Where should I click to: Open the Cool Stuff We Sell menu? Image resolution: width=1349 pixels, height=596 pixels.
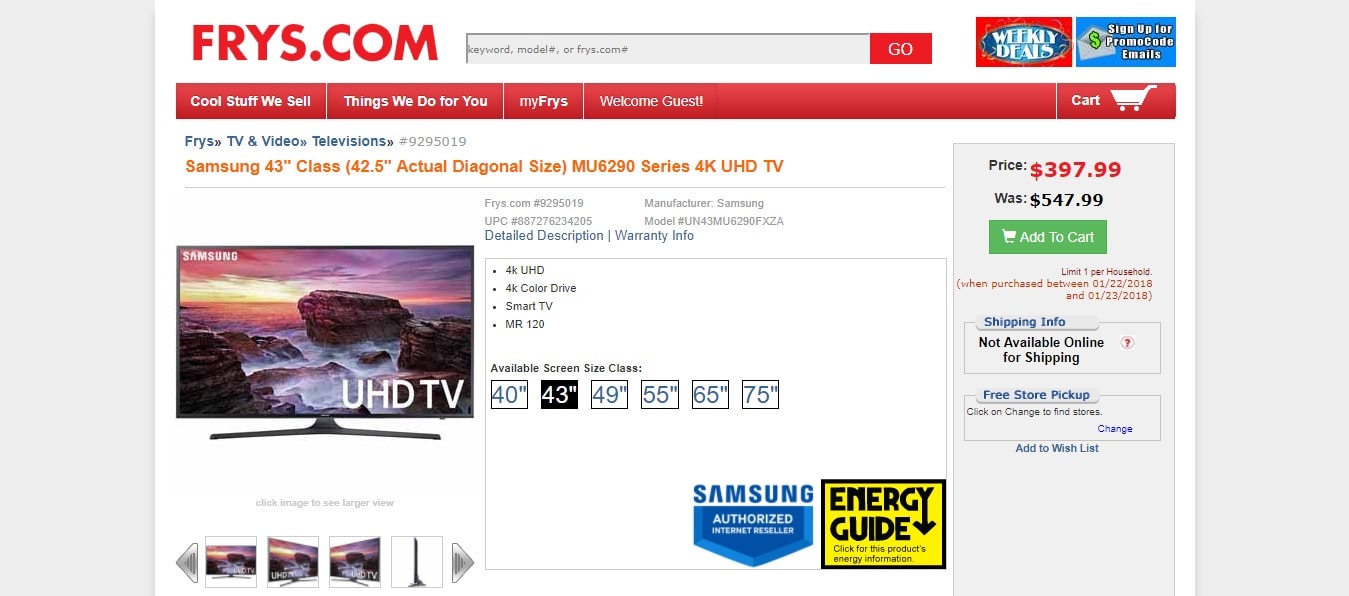[251, 101]
